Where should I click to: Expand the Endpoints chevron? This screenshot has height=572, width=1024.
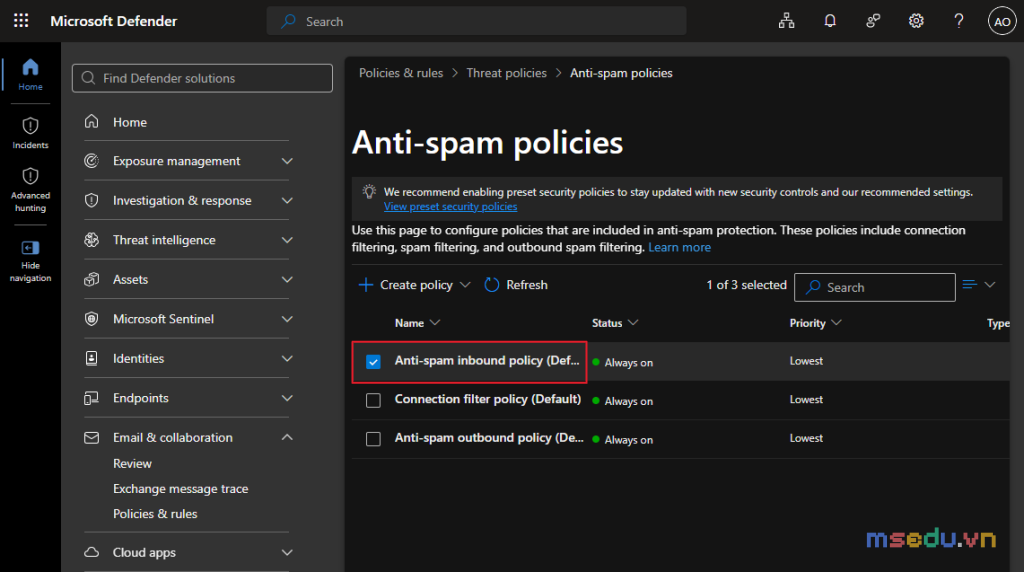pyautogui.click(x=287, y=398)
